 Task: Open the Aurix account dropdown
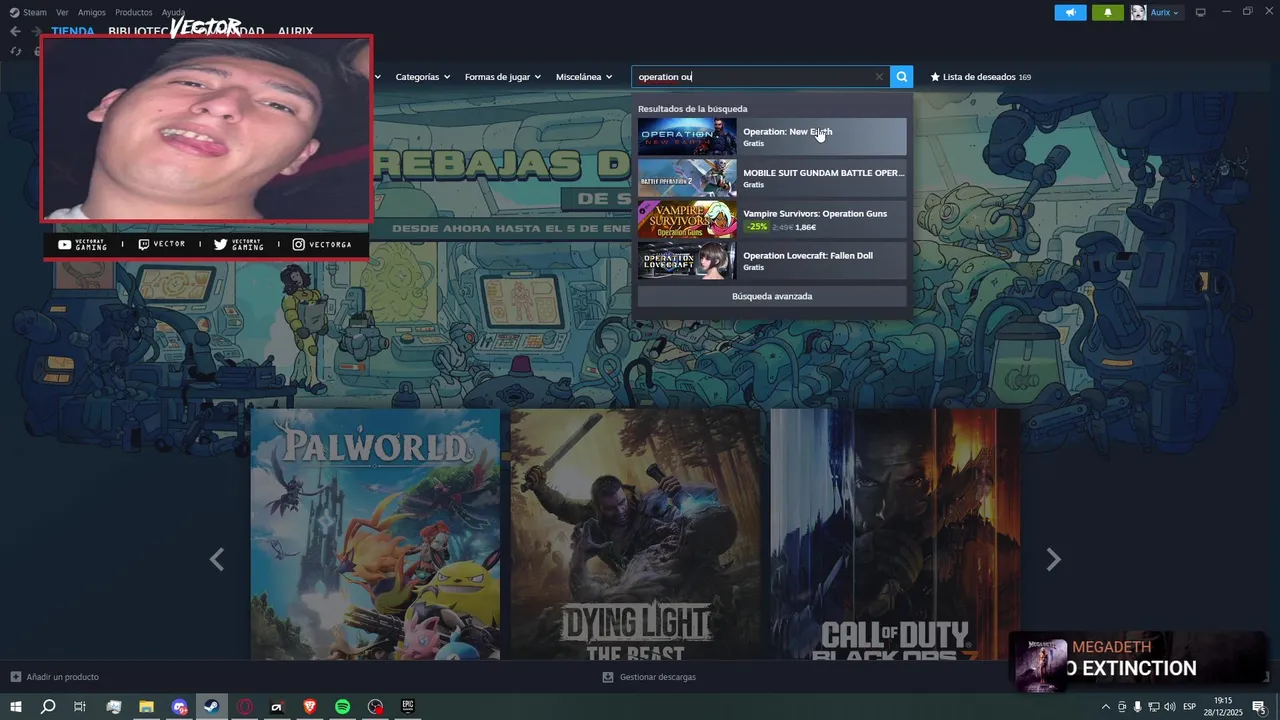1165,13
